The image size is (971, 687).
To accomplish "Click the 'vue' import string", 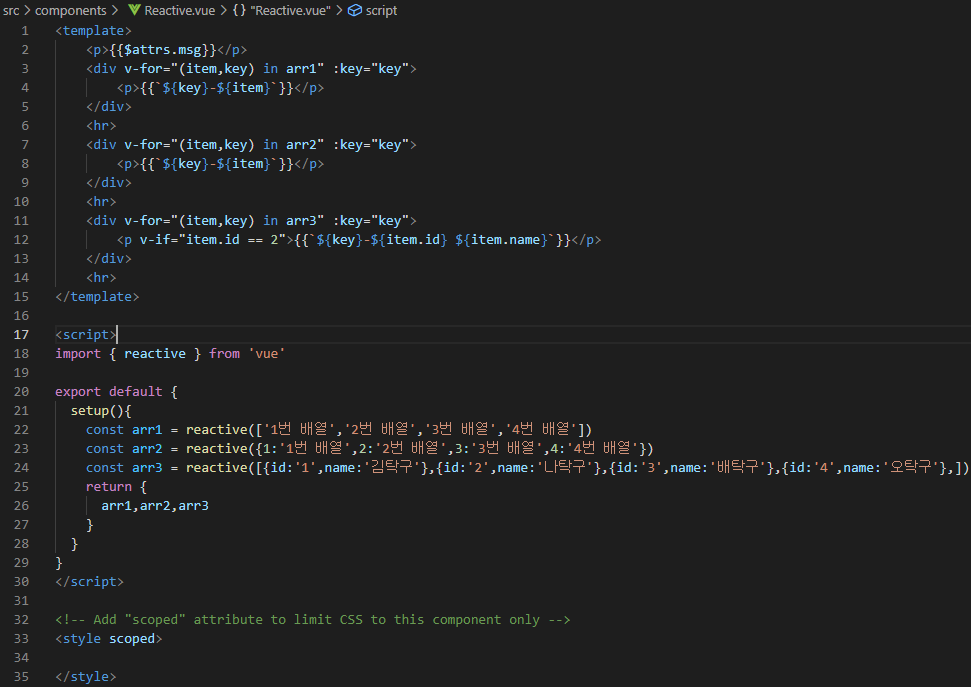I will click(x=267, y=354).
